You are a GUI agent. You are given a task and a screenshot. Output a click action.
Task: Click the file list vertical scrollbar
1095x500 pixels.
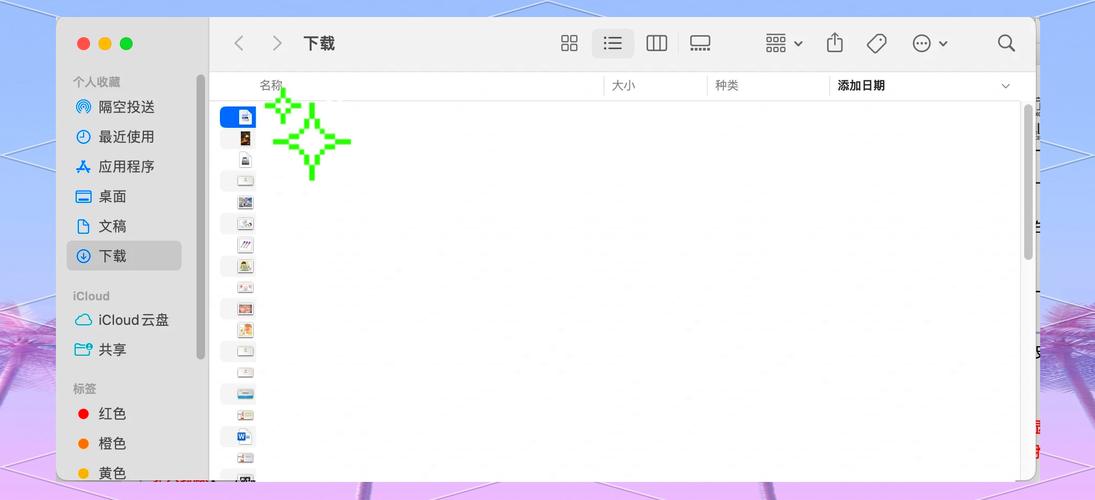[1028, 182]
